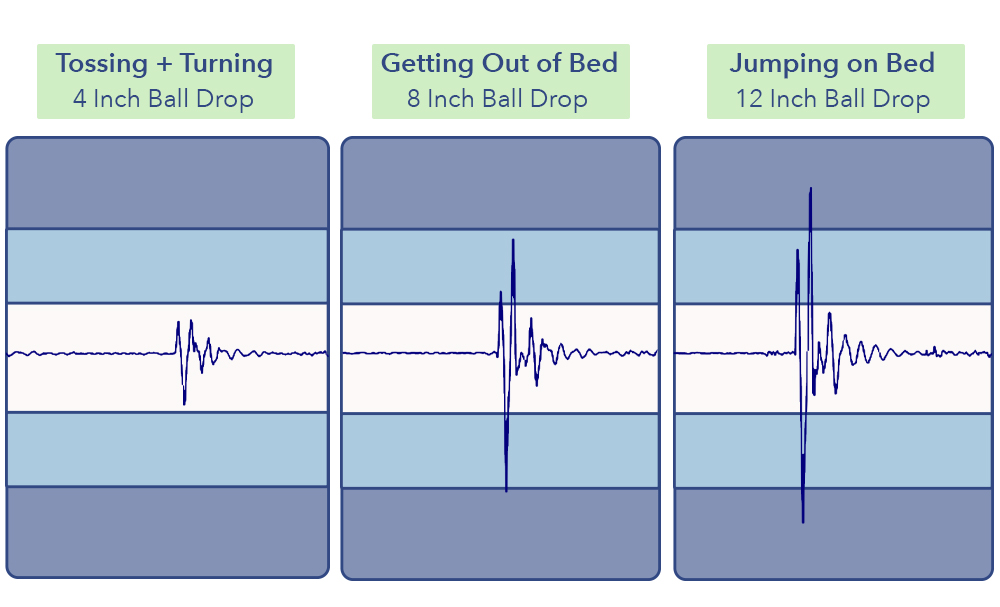
Task: Click the bottom dark band of Jumping chart
Action: coord(834,534)
